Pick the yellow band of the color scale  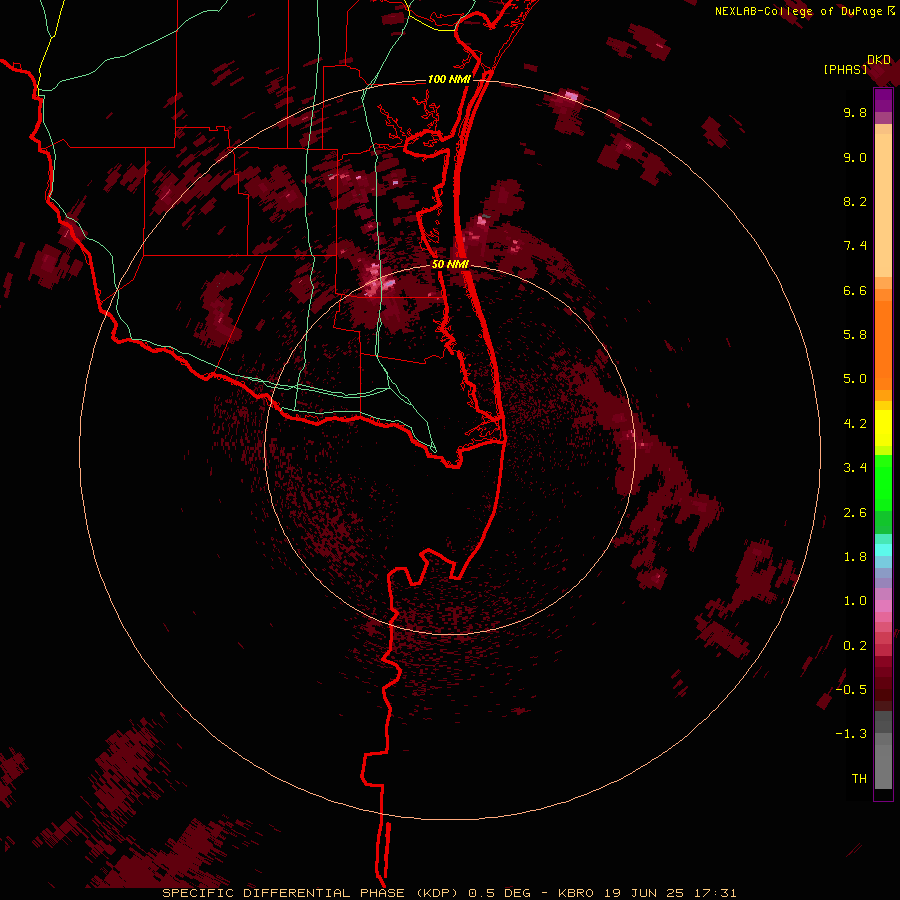pyautogui.click(x=883, y=428)
